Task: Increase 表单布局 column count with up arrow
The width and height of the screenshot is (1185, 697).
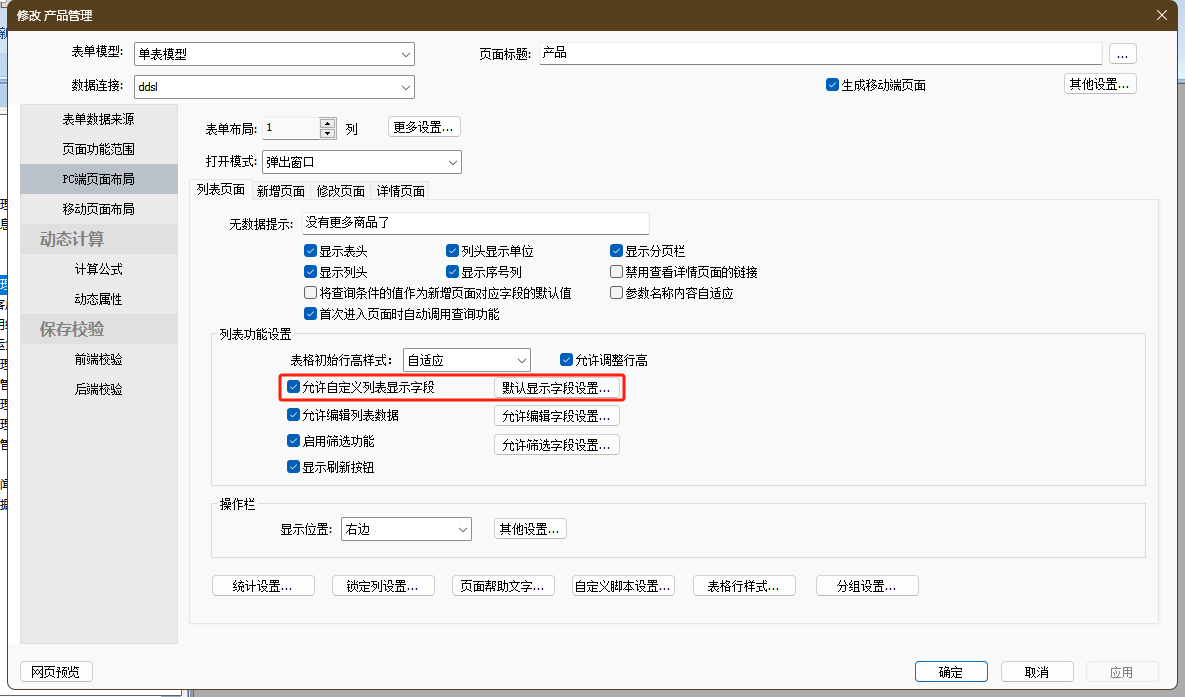Action: pos(328,123)
